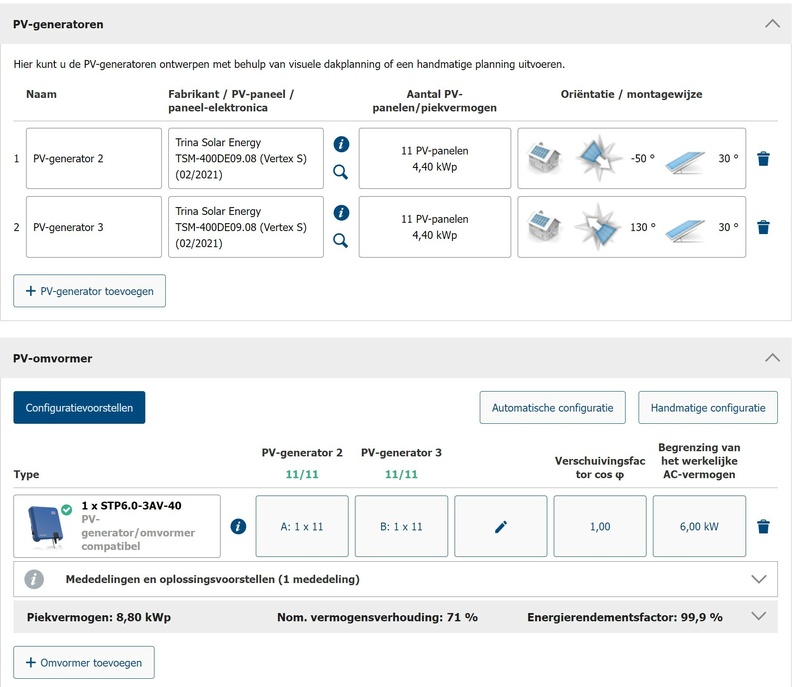Delete PV-generator 2 row
The width and height of the screenshot is (800, 687).
click(763, 158)
